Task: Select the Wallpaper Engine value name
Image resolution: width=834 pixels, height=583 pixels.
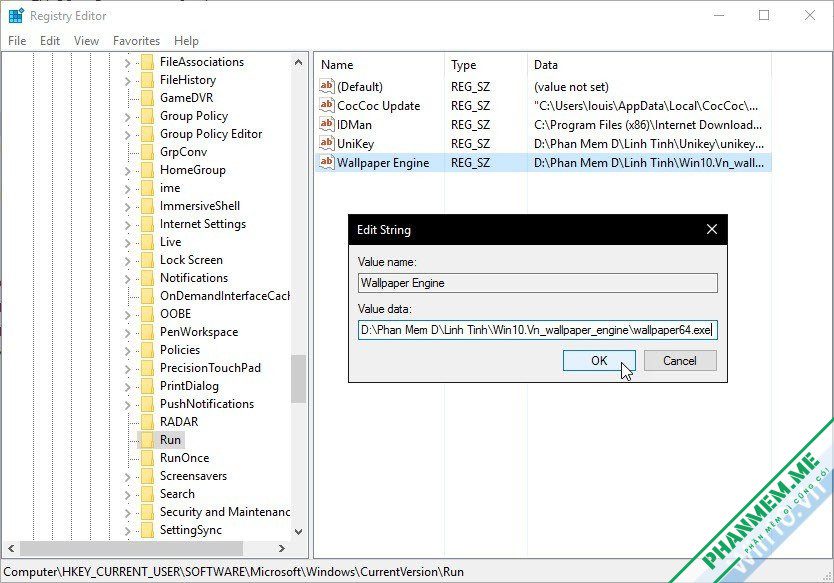Action: tap(383, 163)
